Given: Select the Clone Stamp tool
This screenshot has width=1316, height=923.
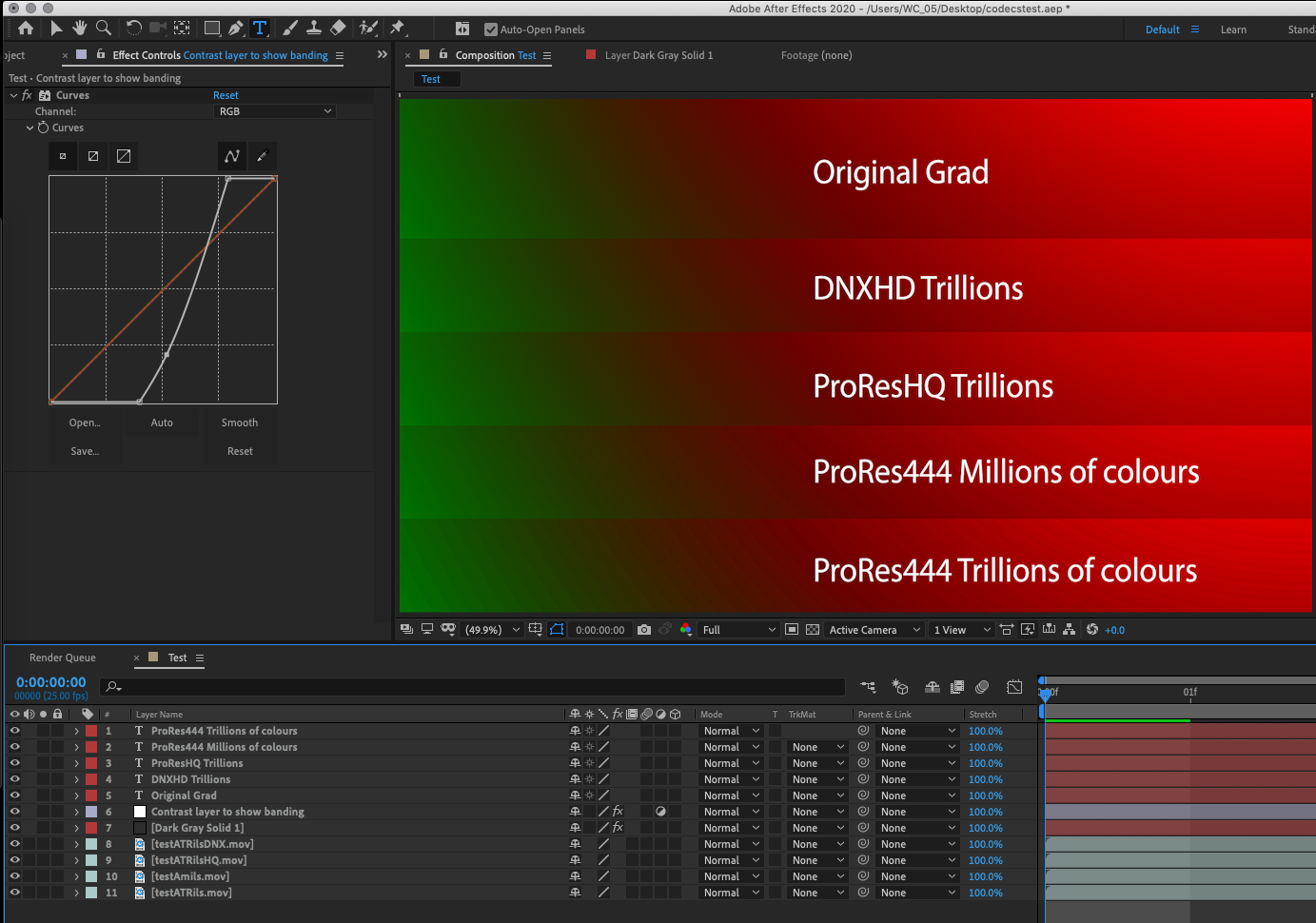Looking at the screenshot, I should click(x=314, y=28).
